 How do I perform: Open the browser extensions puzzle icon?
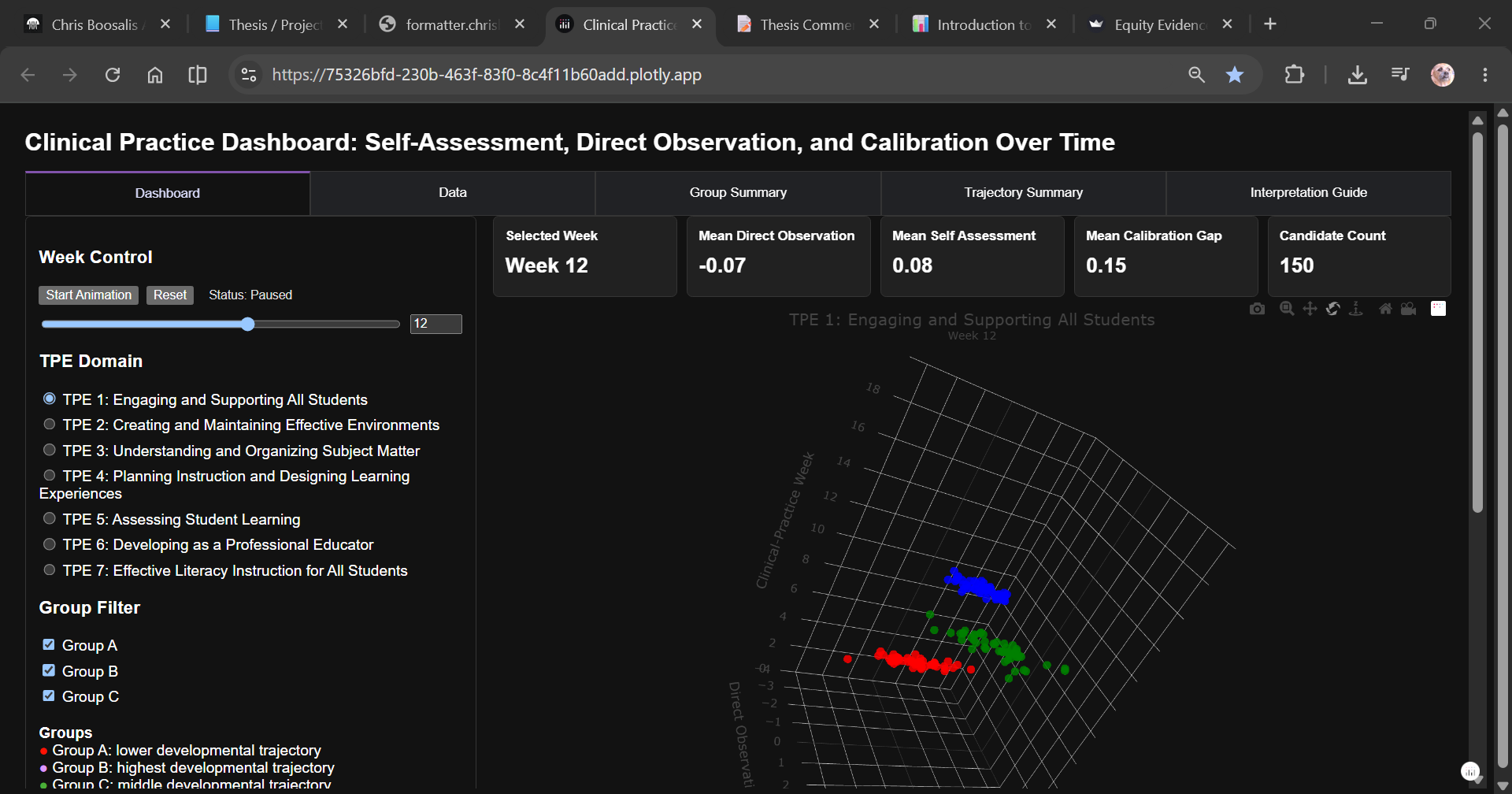[x=1294, y=75]
